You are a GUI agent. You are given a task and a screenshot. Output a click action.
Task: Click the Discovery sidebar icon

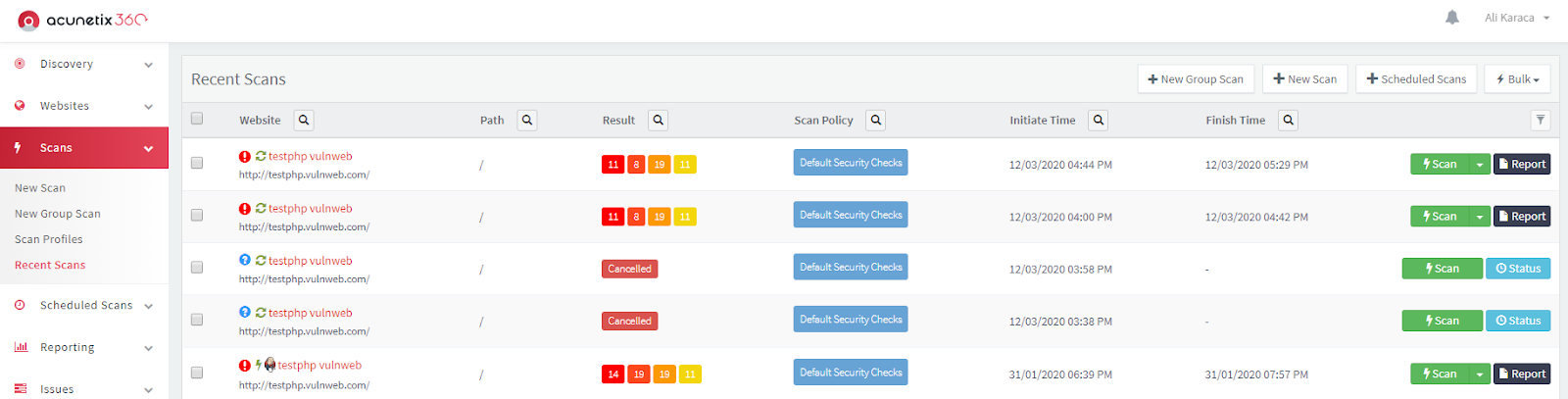20,64
